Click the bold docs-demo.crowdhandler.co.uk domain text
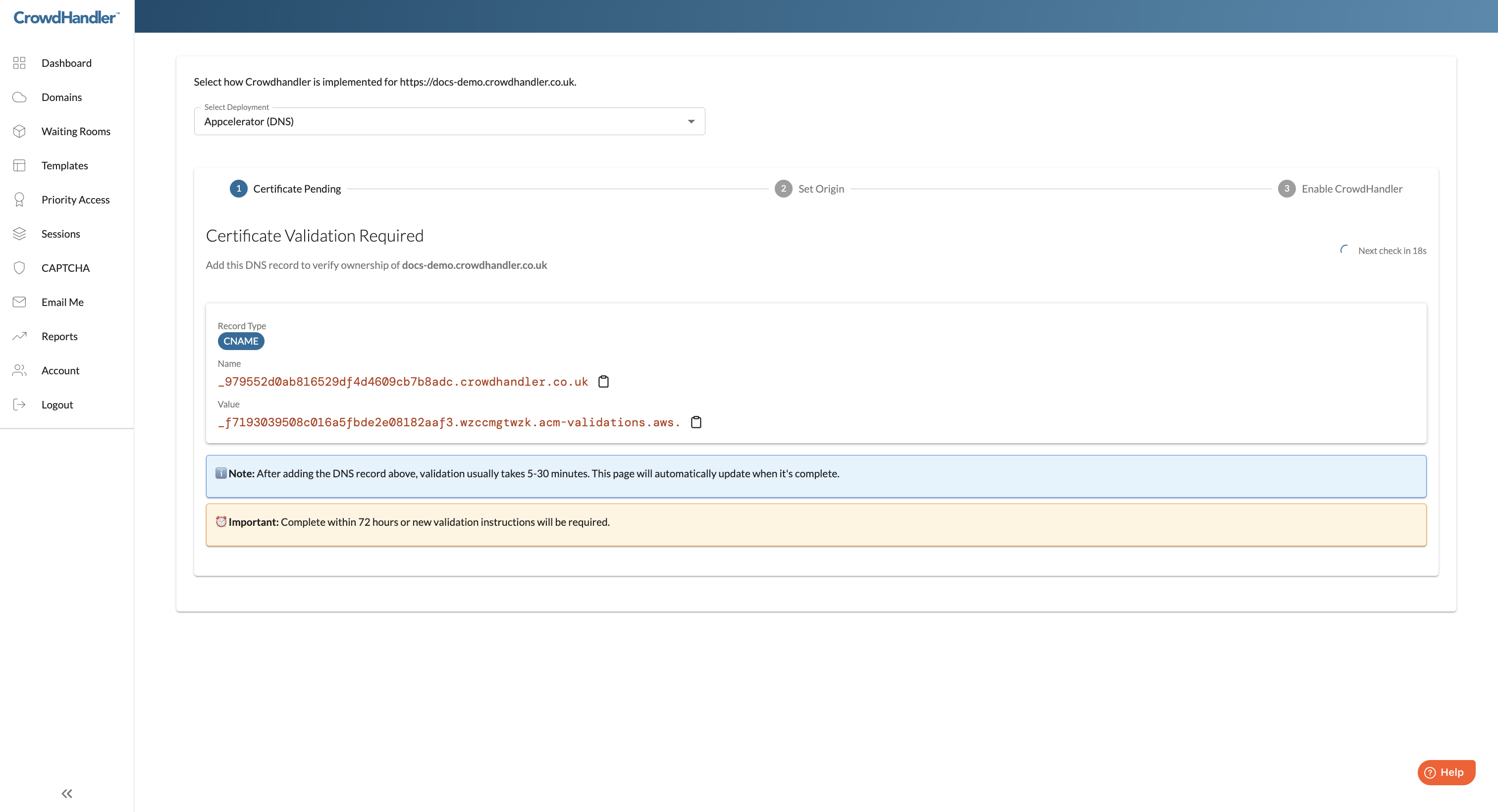Image resolution: width=1498 pixels, height=812 pixels. point(475,265)
